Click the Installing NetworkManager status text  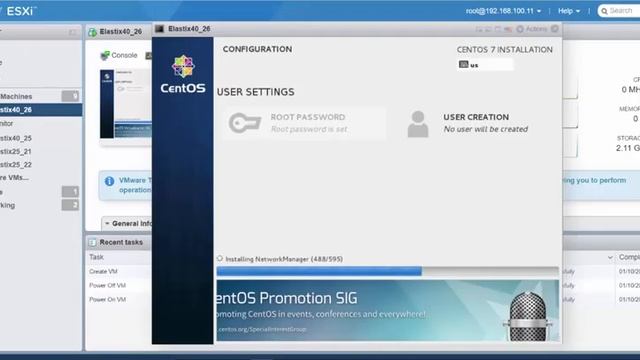[284, 259]
